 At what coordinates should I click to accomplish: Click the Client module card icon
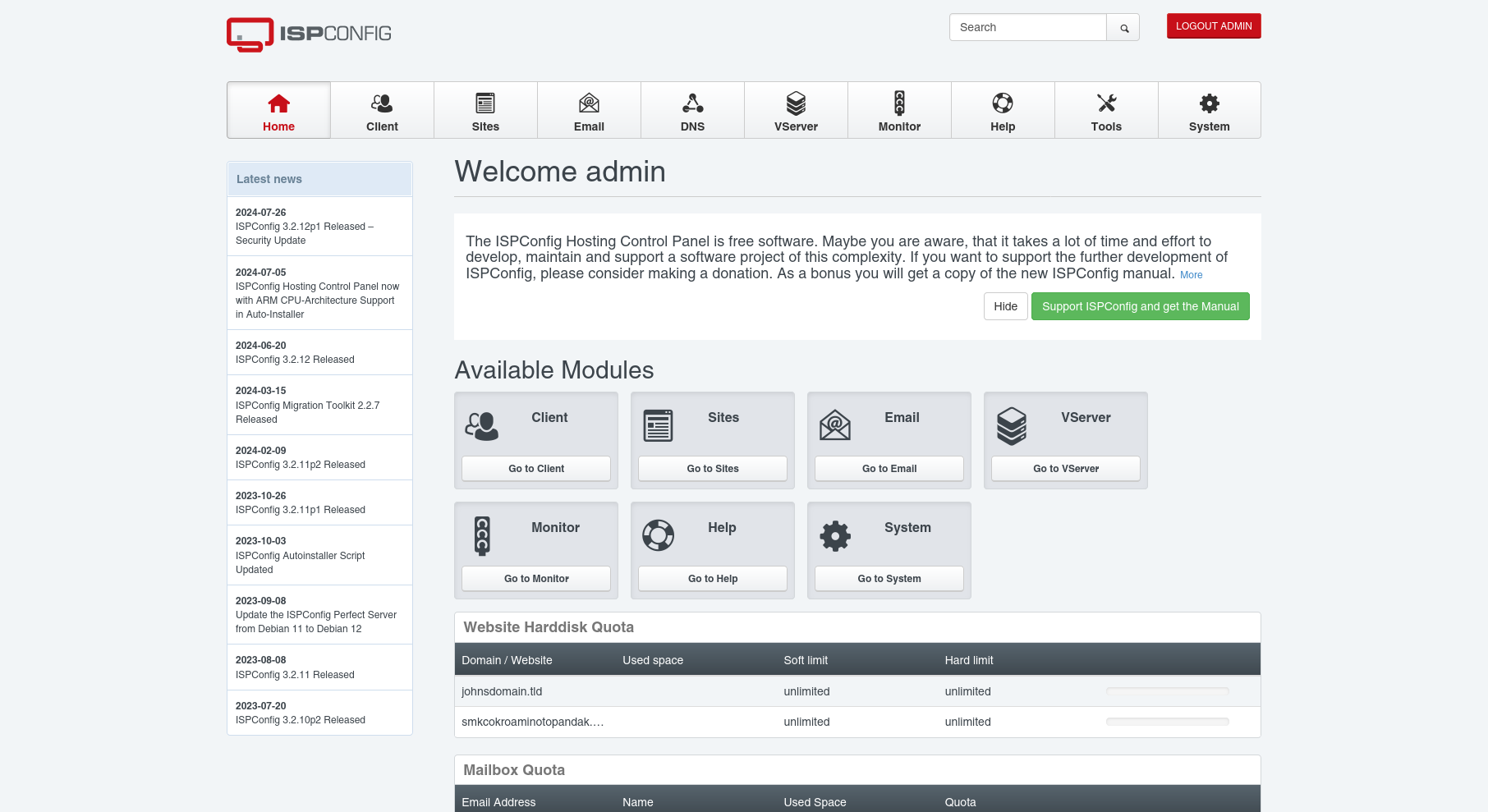(481, 426)
